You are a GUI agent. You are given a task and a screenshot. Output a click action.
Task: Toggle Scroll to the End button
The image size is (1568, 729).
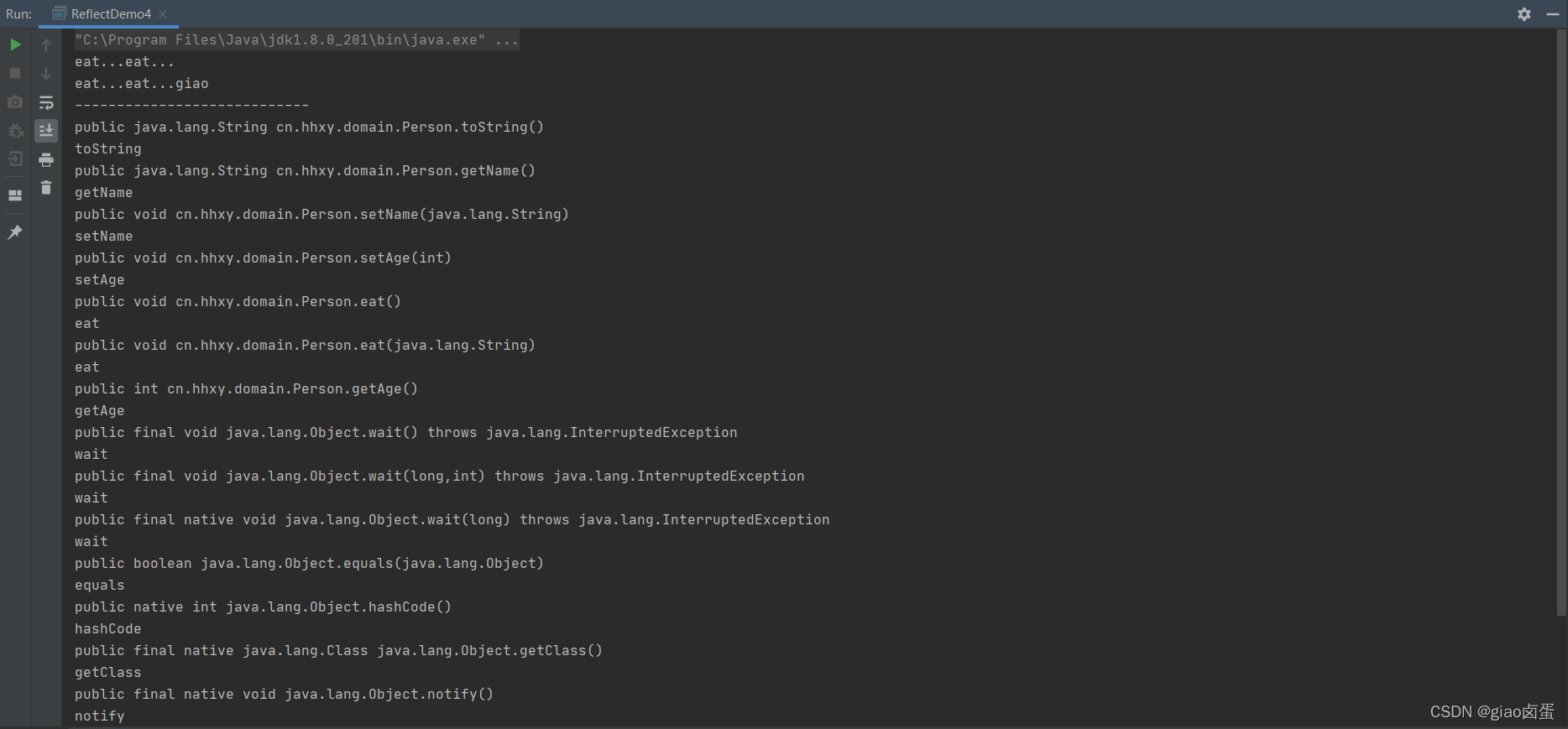[46, 130]
